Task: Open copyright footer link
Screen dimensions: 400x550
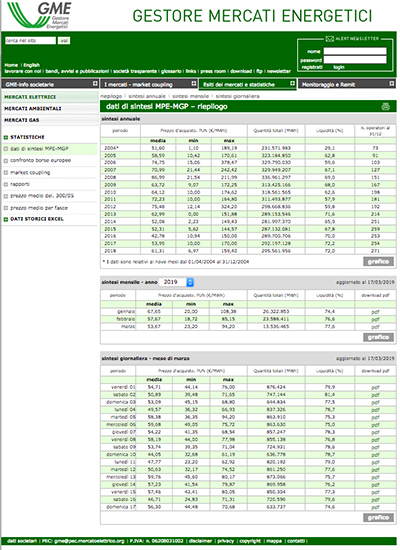Action: coord(250,541)
